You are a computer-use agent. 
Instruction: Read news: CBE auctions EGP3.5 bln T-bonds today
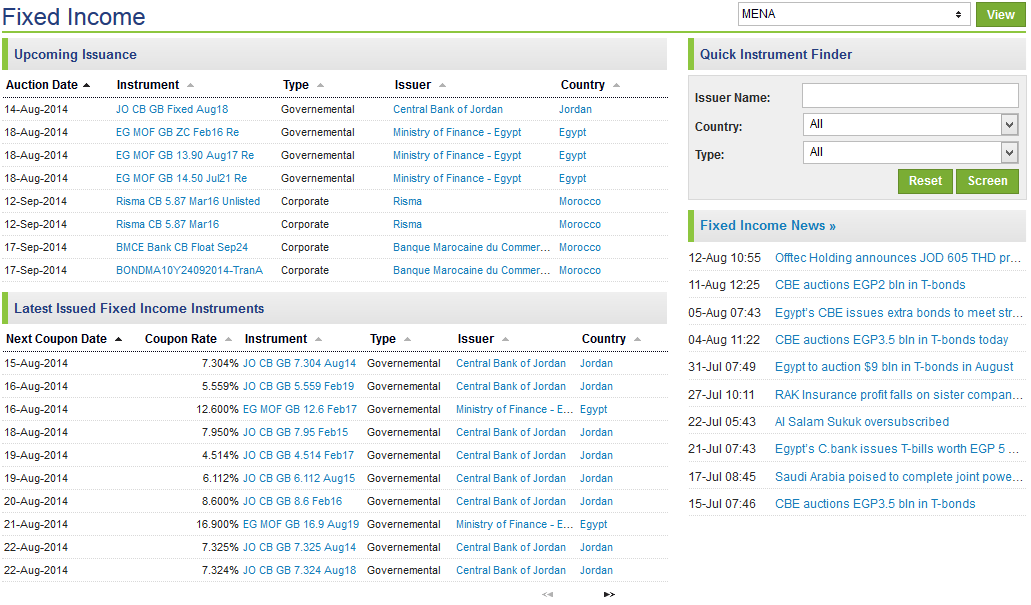click(x=892, y=340)
